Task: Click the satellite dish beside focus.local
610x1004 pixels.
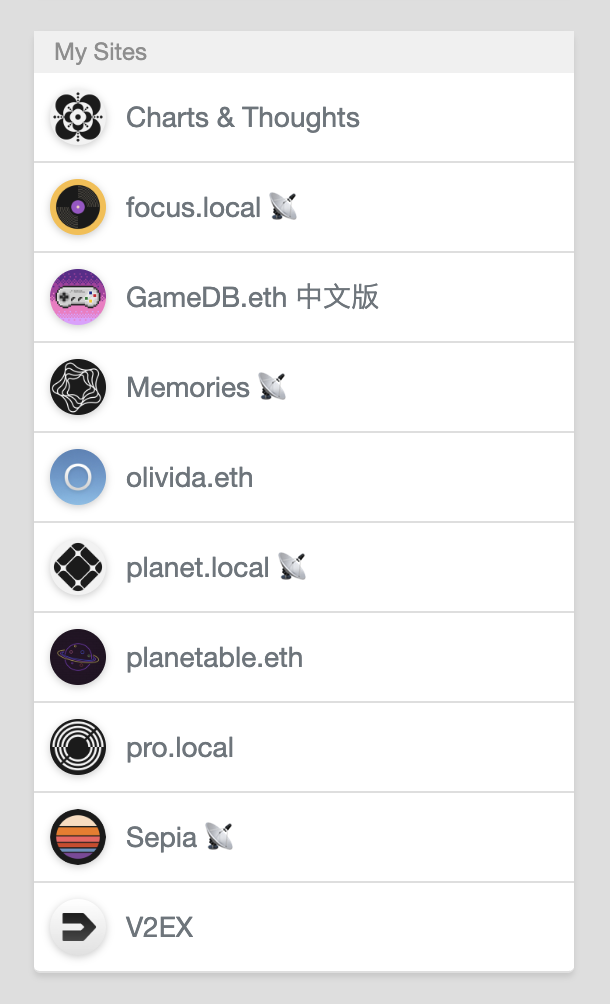Action: (x=283, y=207)
